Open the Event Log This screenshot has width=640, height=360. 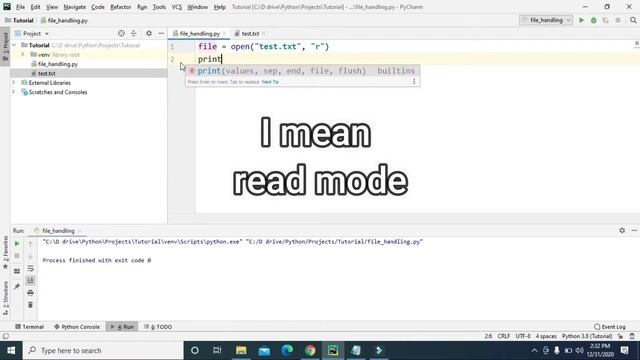(x=610, y=327)
